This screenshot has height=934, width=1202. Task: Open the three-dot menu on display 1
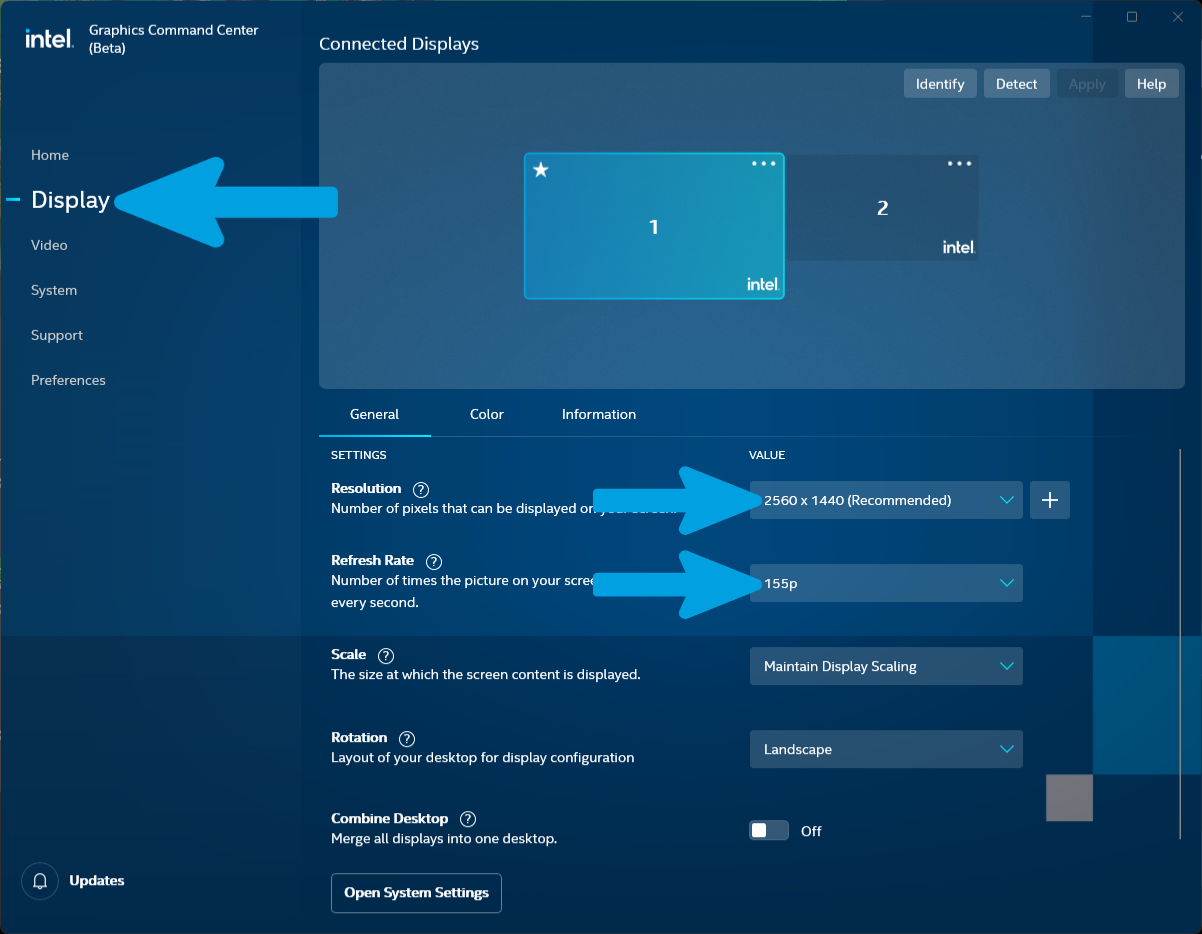(764, 164)
